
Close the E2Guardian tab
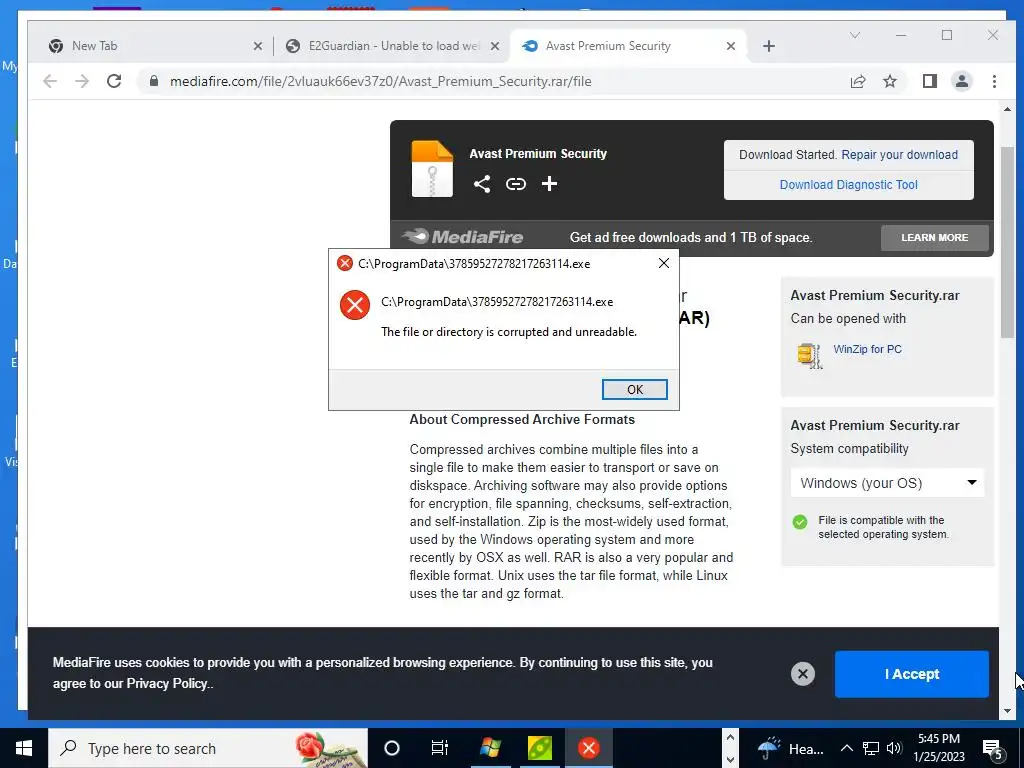[x=495, y=46]
